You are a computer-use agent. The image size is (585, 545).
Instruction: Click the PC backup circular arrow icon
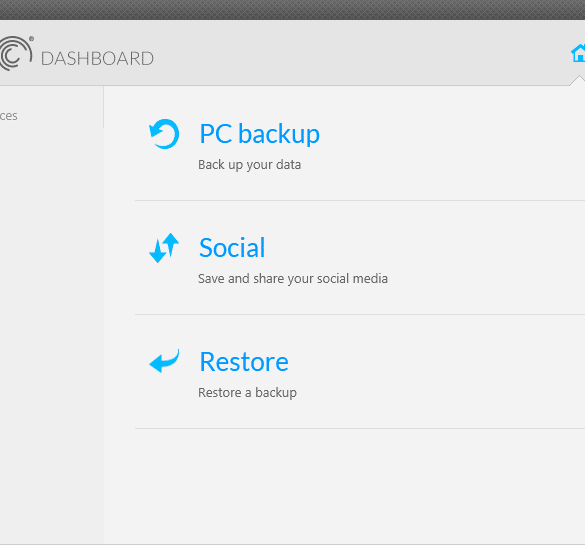point(164,134)
